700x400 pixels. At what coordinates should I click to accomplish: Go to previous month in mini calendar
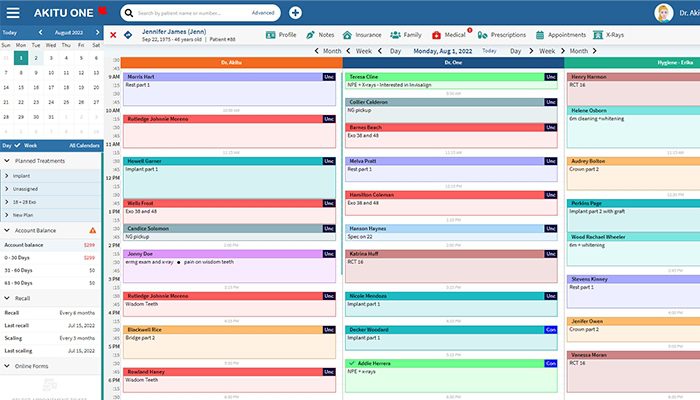click(40, 33)
